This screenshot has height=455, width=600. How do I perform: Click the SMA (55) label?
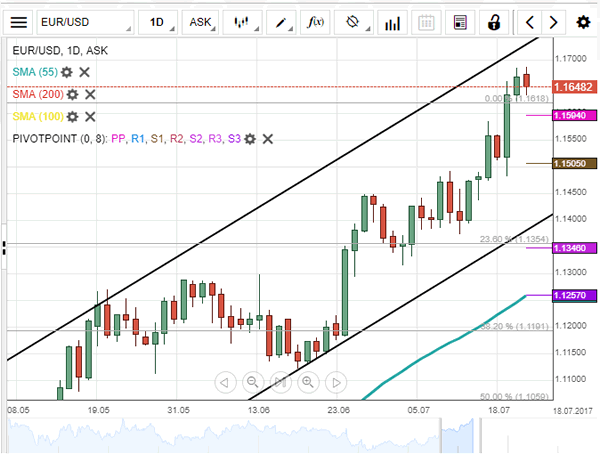click(x=35, y=72)
